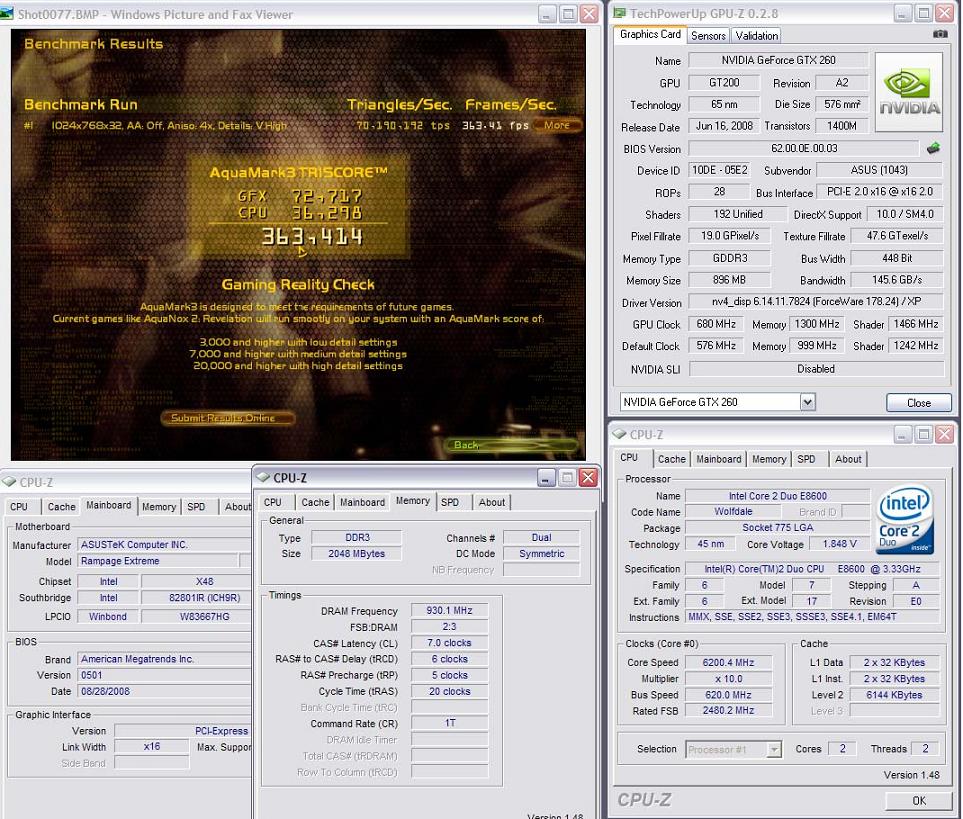Click the CAS# Latency 7.0 clocks value
The height and width of the screenshot is (819, 963).
click(450, 643)
